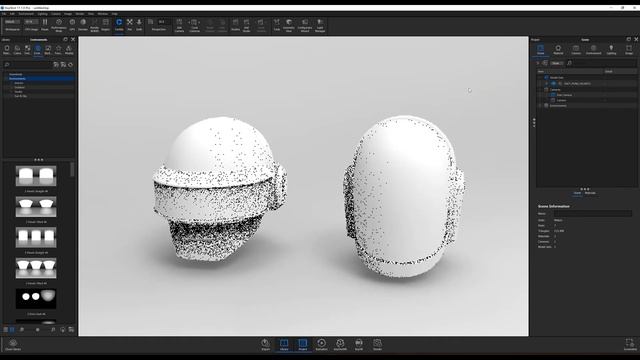Open the Geometry View

click(x=289, y=24)
